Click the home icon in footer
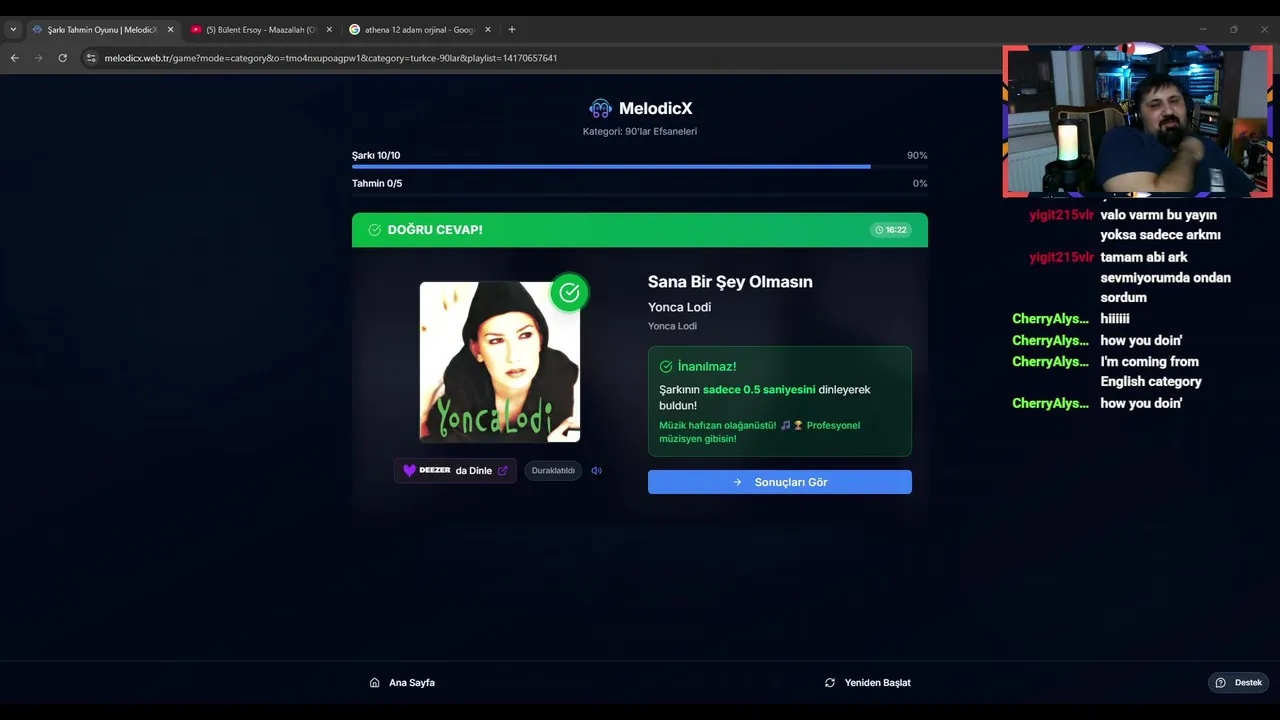This screenshot has height=720, width=1280. (x=375, y=683)
